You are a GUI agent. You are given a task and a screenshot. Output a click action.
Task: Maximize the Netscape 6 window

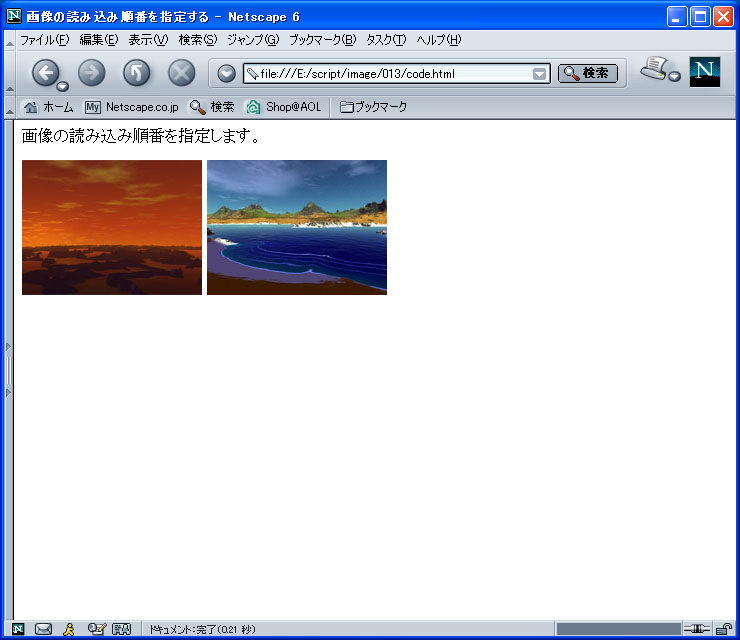pyautogui.click(x=700, y=17)
